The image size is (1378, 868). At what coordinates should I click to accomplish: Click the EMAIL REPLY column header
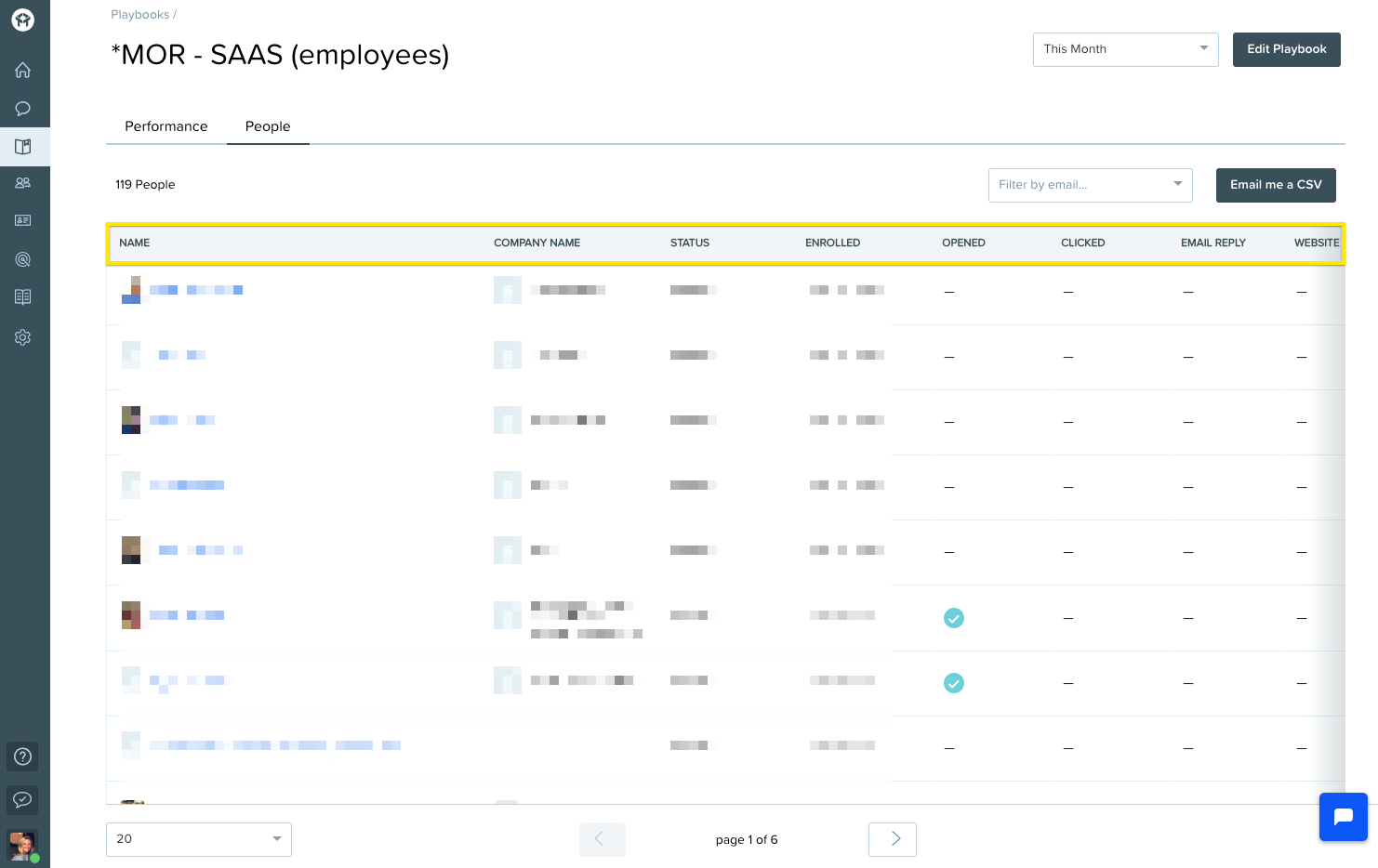point(1213,243)
